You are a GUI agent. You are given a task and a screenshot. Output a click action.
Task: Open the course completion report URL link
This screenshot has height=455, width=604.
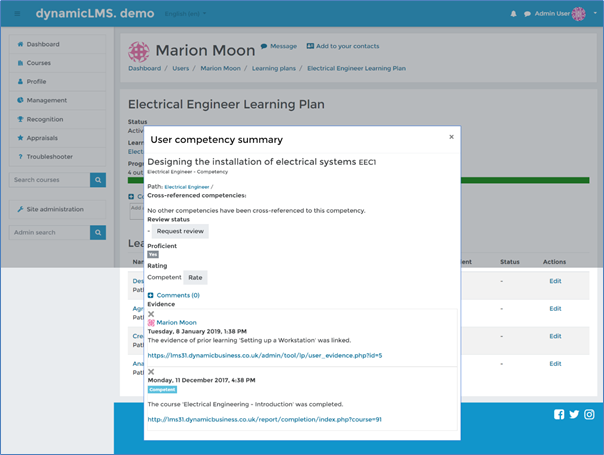tap(265, 419)
